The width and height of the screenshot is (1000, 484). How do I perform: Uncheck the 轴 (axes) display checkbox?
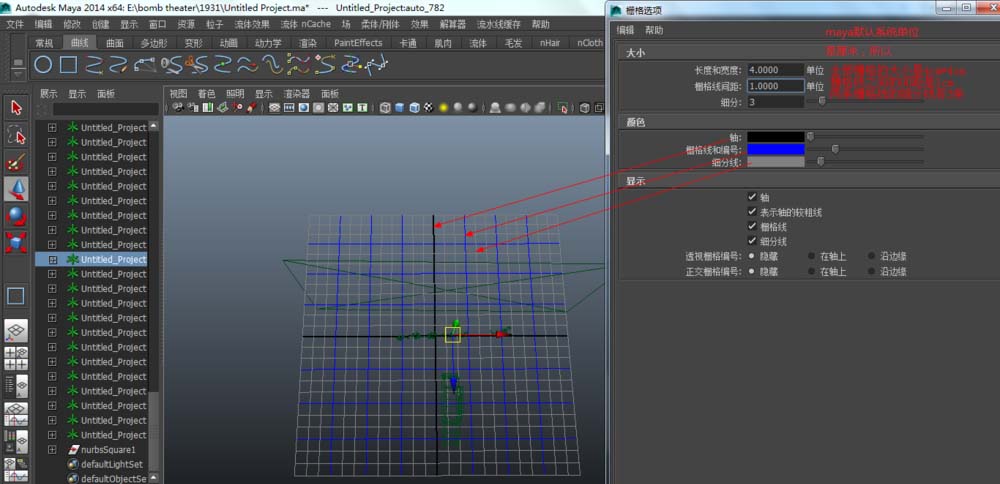752,198
